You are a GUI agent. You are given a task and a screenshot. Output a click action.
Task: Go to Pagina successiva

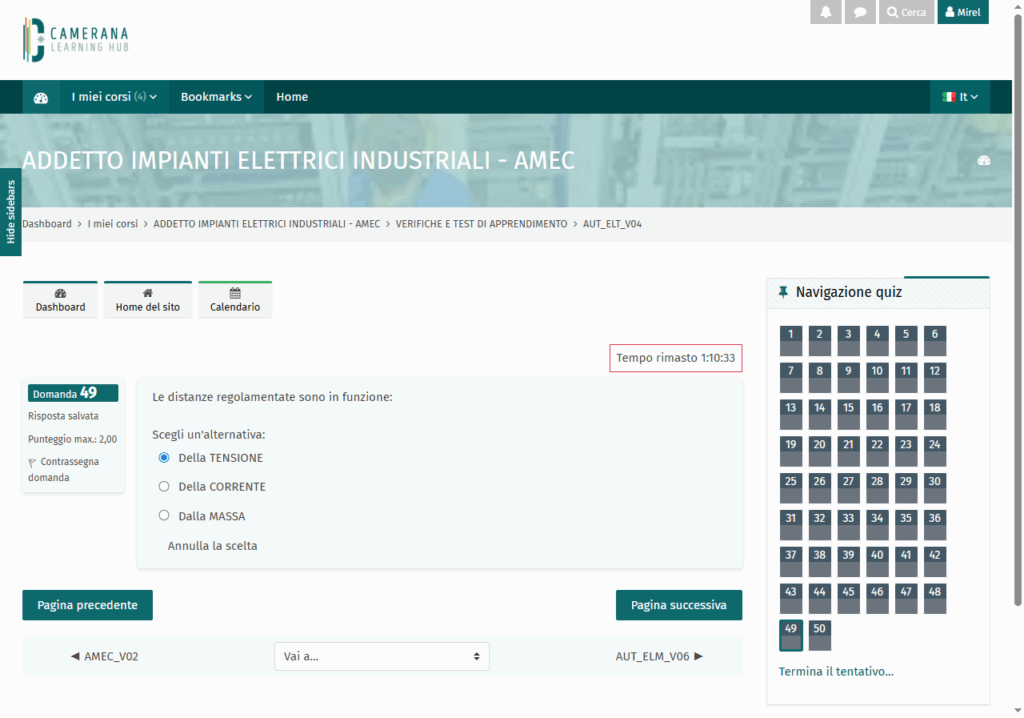coord(678,605)
